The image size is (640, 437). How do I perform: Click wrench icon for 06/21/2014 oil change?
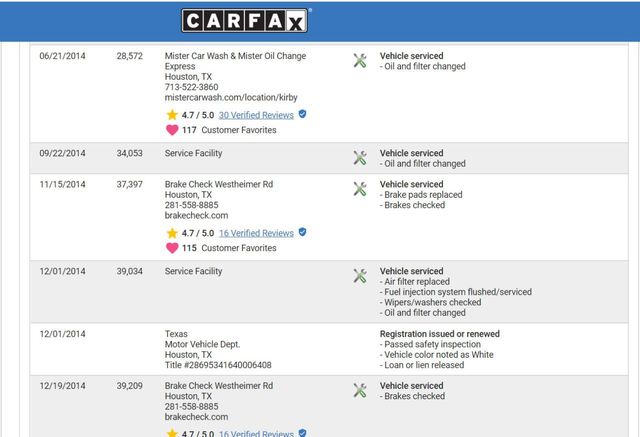click(x=360, y=61)
